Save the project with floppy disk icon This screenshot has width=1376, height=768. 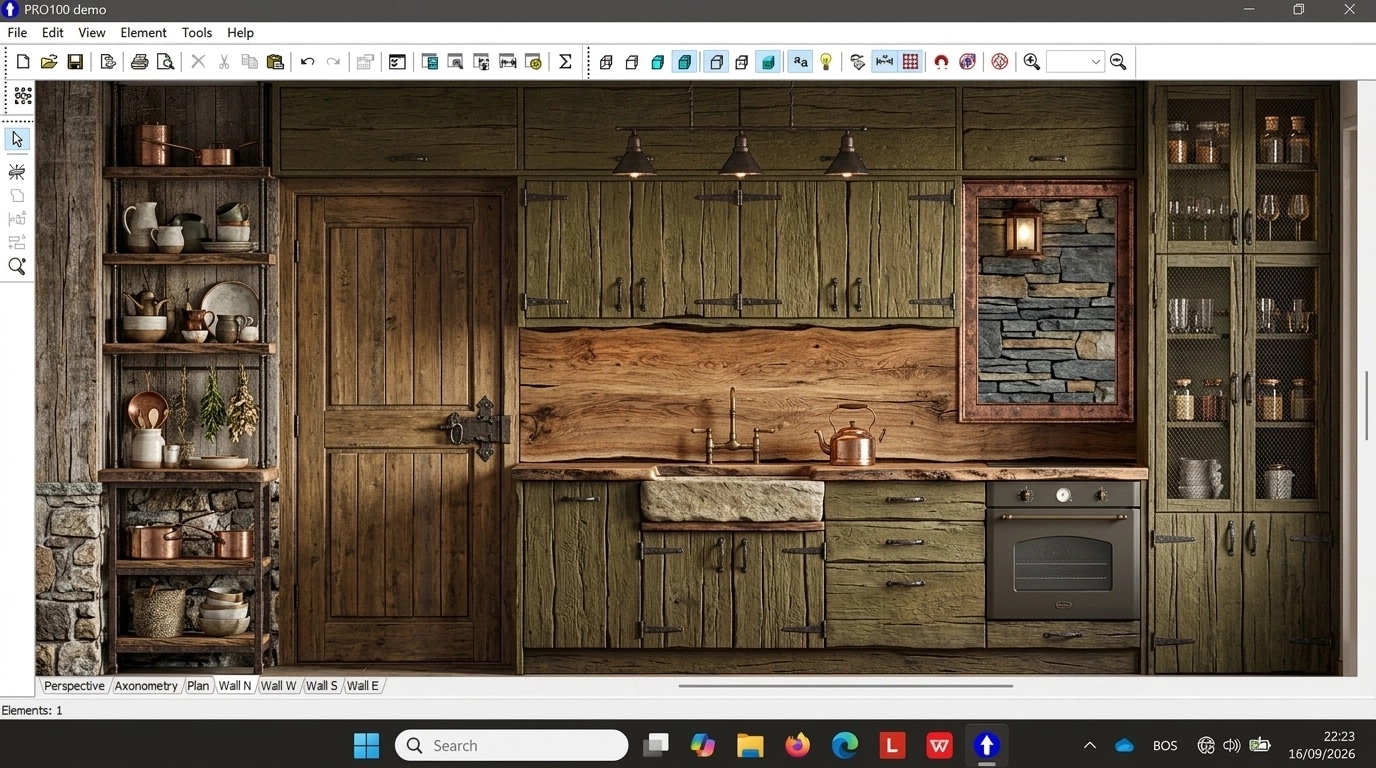tap(75, 62)
